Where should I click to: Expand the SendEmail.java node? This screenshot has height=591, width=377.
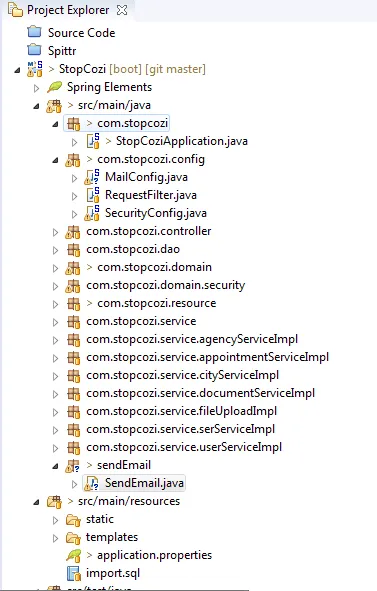[75, 484]
